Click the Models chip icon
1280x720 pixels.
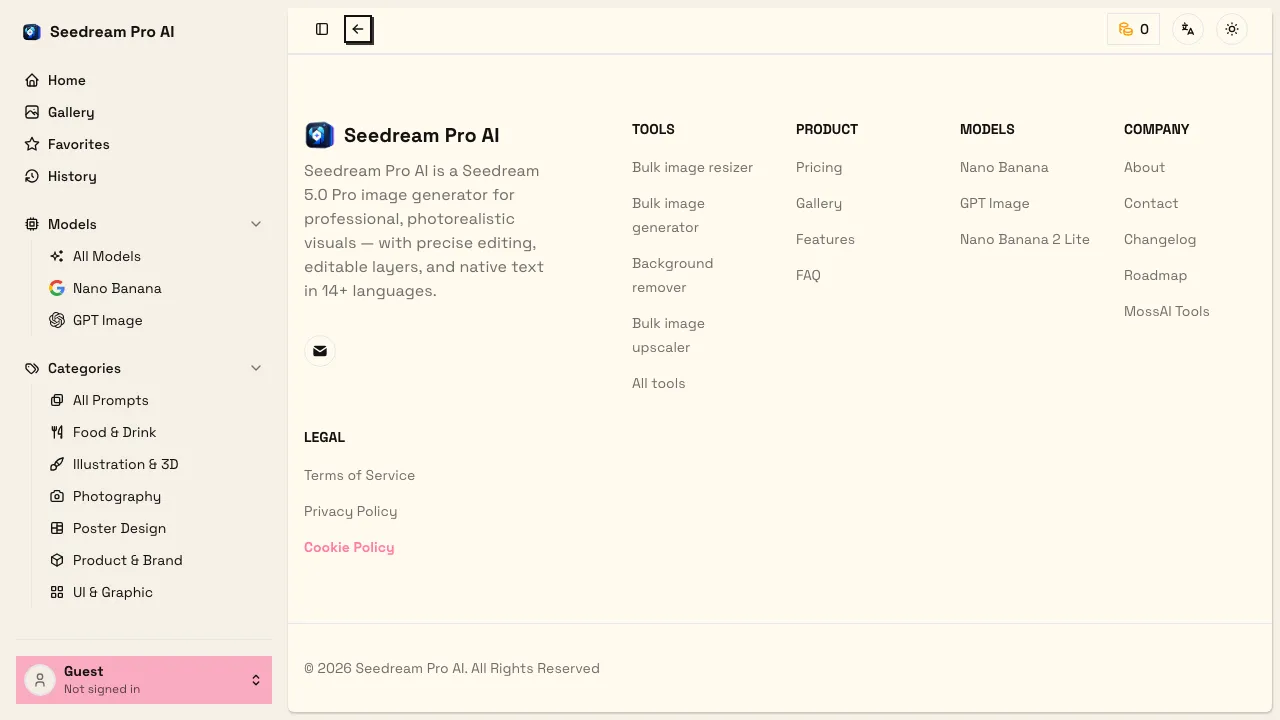tap(32, 224)
